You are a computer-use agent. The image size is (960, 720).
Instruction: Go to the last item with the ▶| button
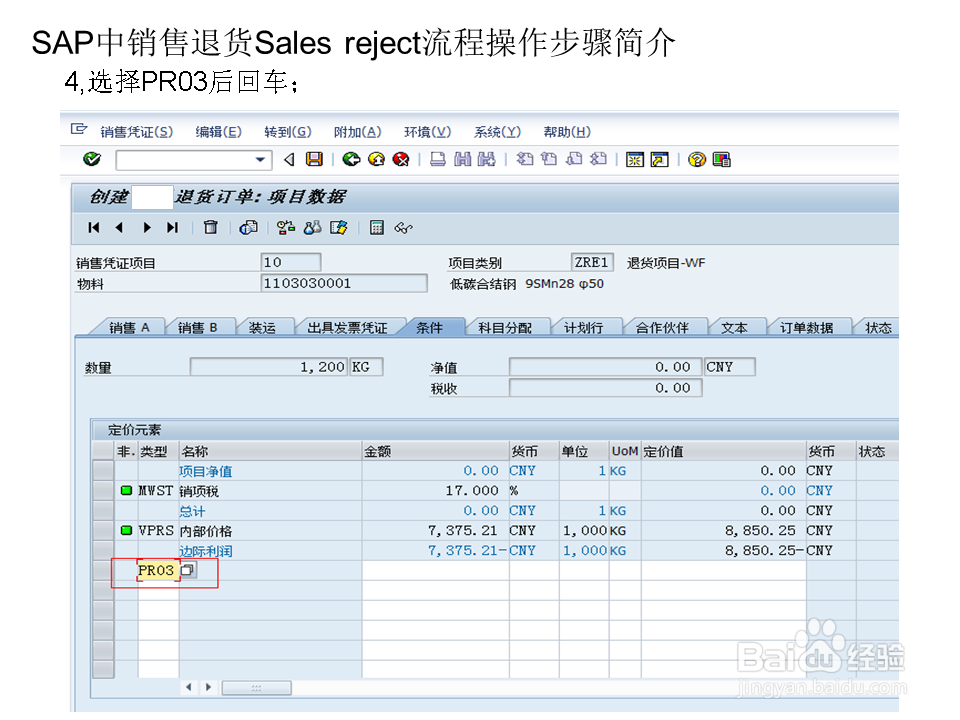click(172, 228)
